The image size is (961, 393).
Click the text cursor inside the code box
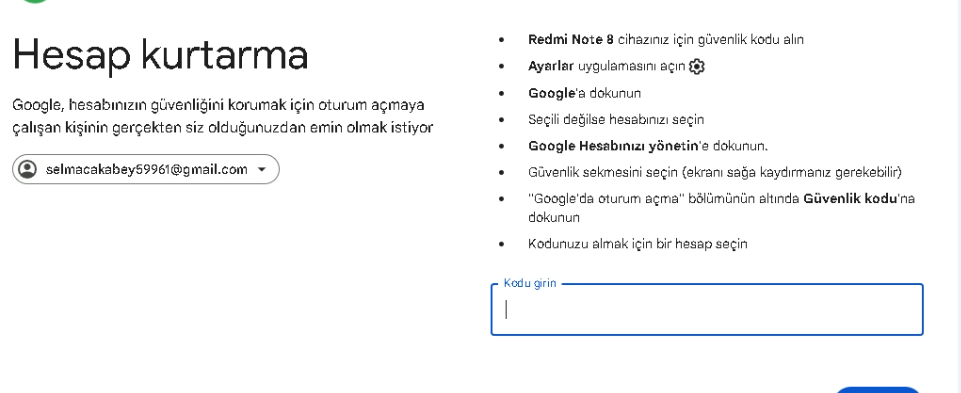tap(506, 310)
